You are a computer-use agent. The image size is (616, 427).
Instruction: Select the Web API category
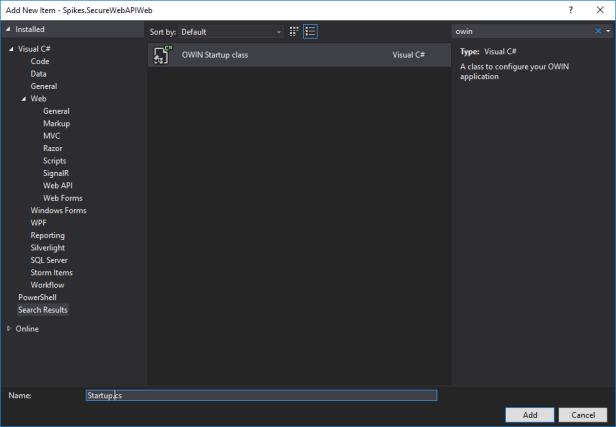(x=58, y=186)
